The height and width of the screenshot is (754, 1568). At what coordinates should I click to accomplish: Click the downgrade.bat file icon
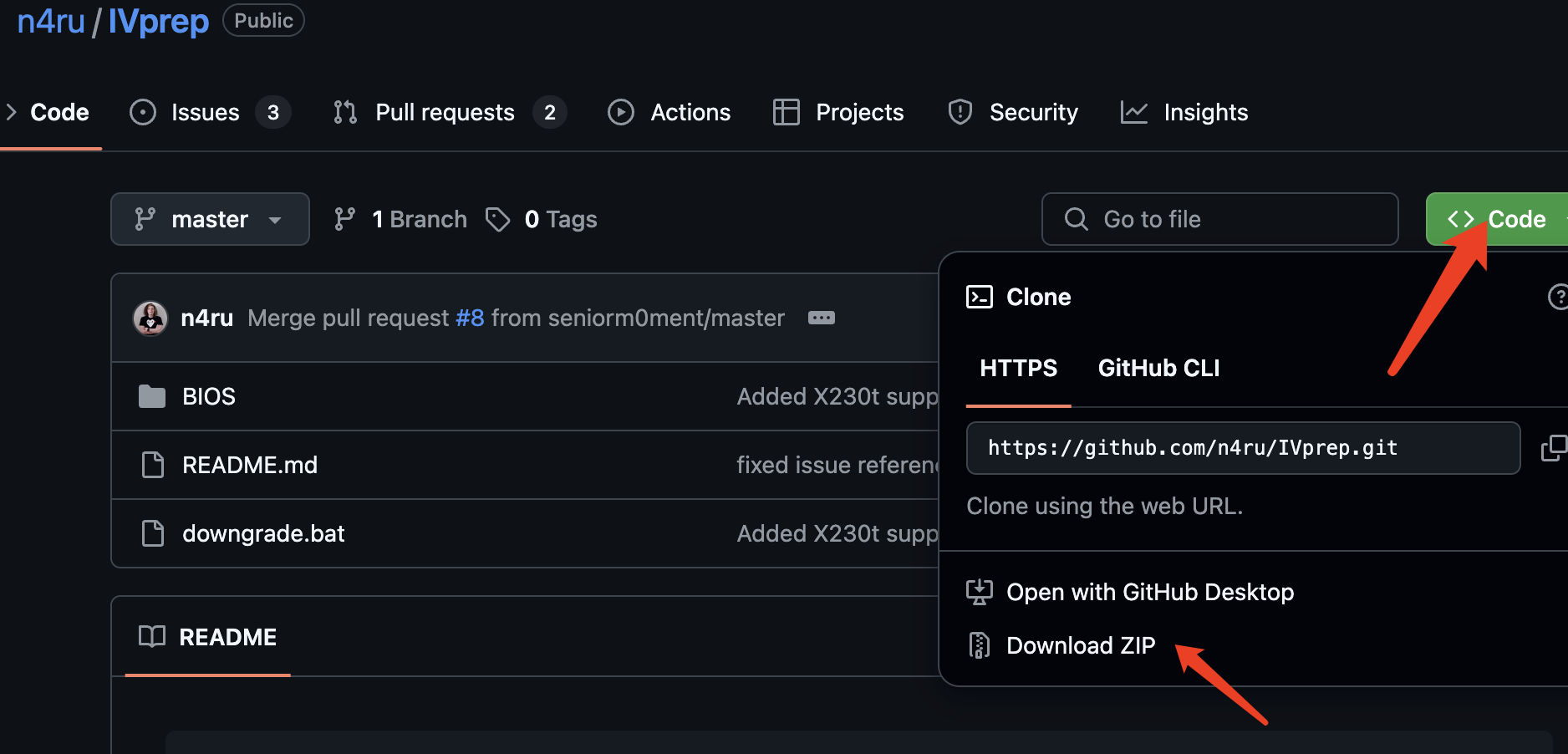153,533
